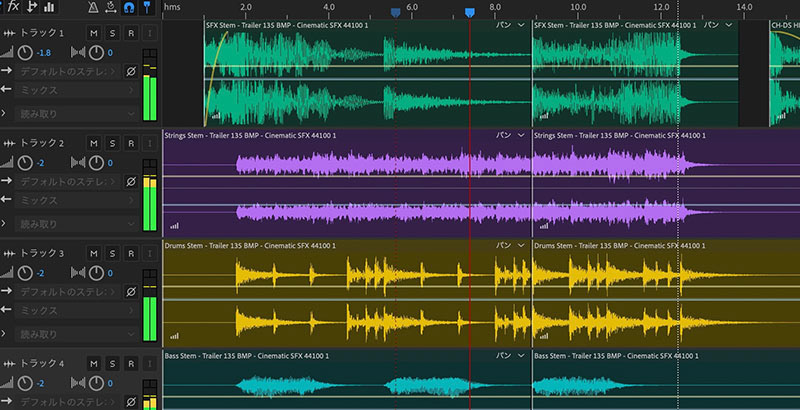
Task: Click the waveform icon beside トラック 3
Action: click(x=10, y=253)
